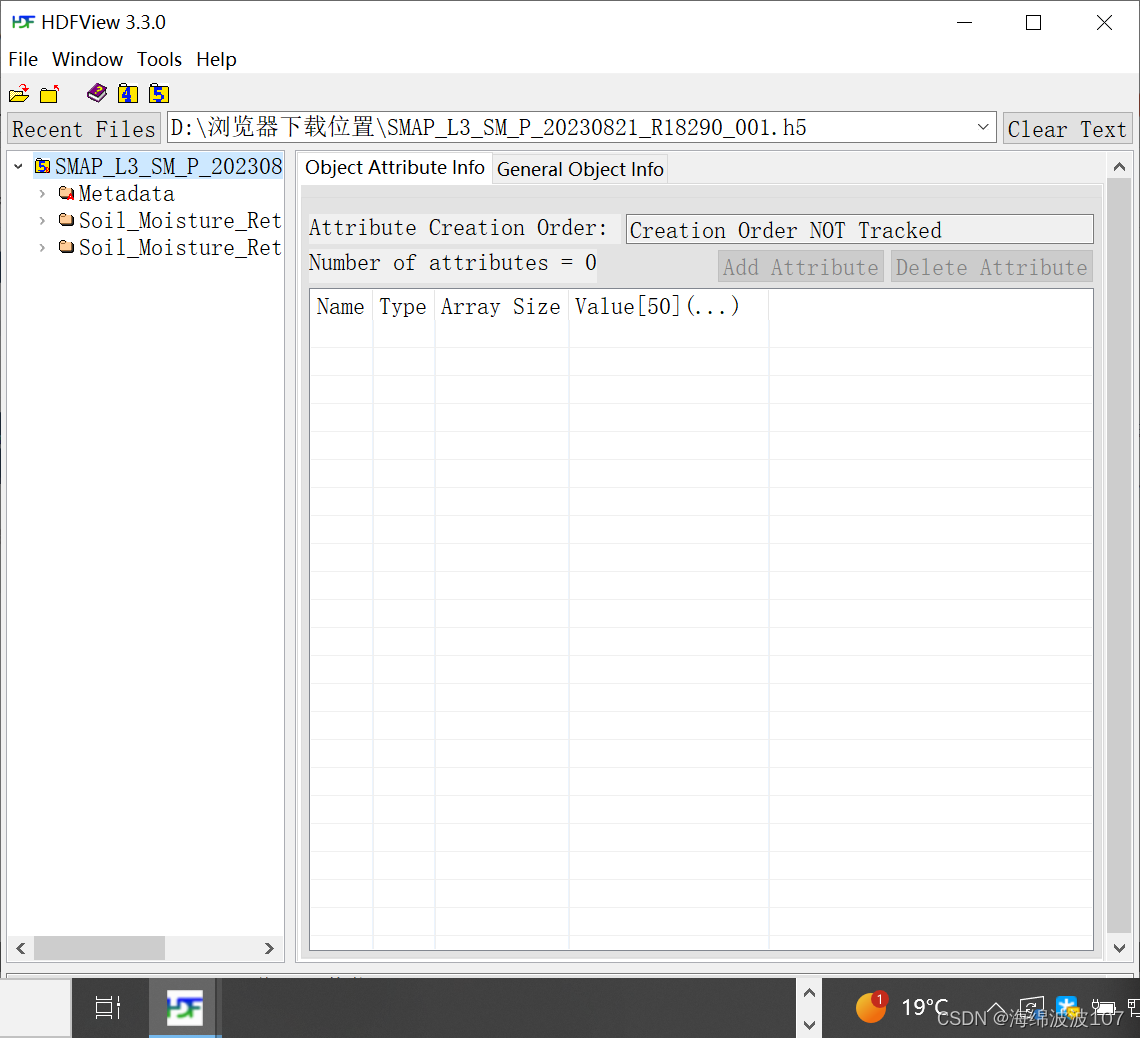The height and width of the screenshot is (1038, 1140).
Task: Open the Help book icon
Action: [97, 93]
